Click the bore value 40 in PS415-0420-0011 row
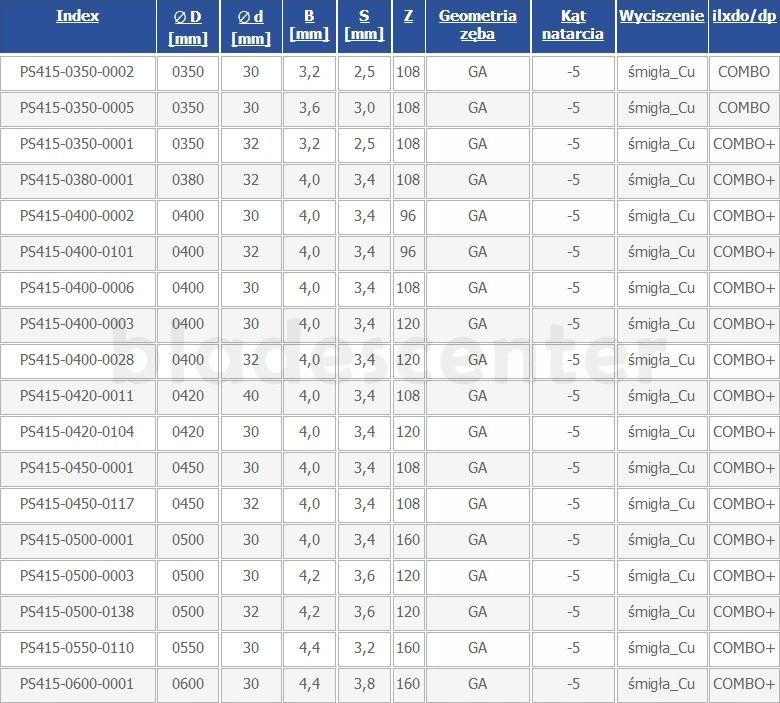The width and height of the screenshot is (780, 703). click(251, 396)
